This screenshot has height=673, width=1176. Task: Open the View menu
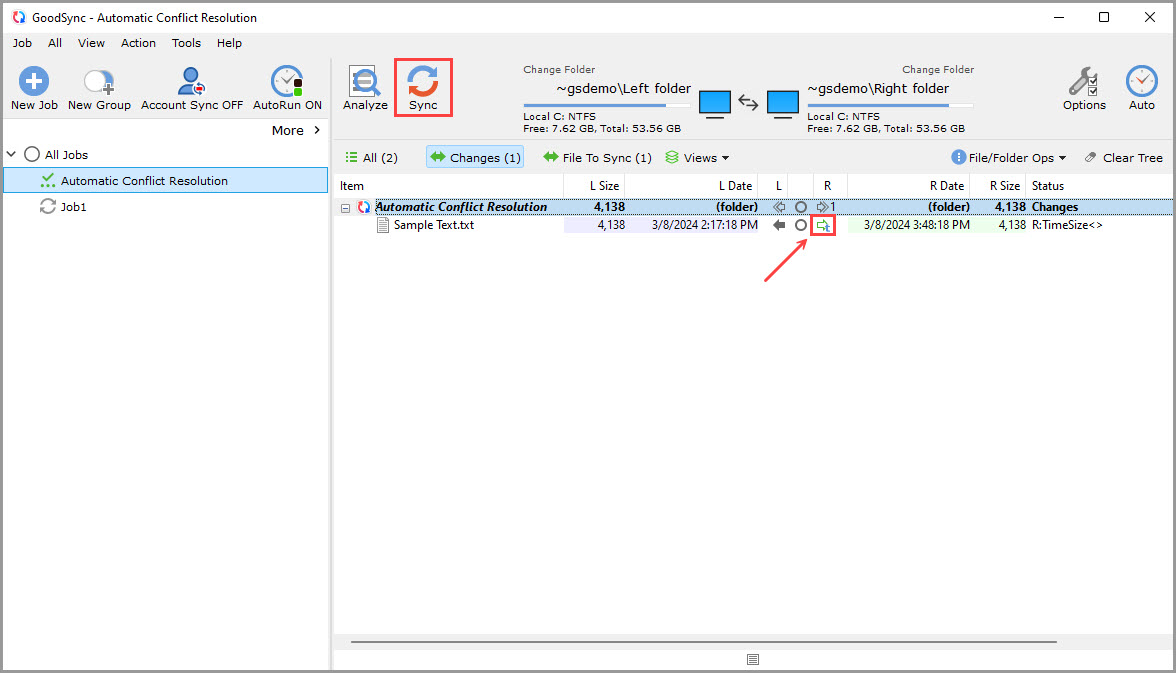pos(92,44)
